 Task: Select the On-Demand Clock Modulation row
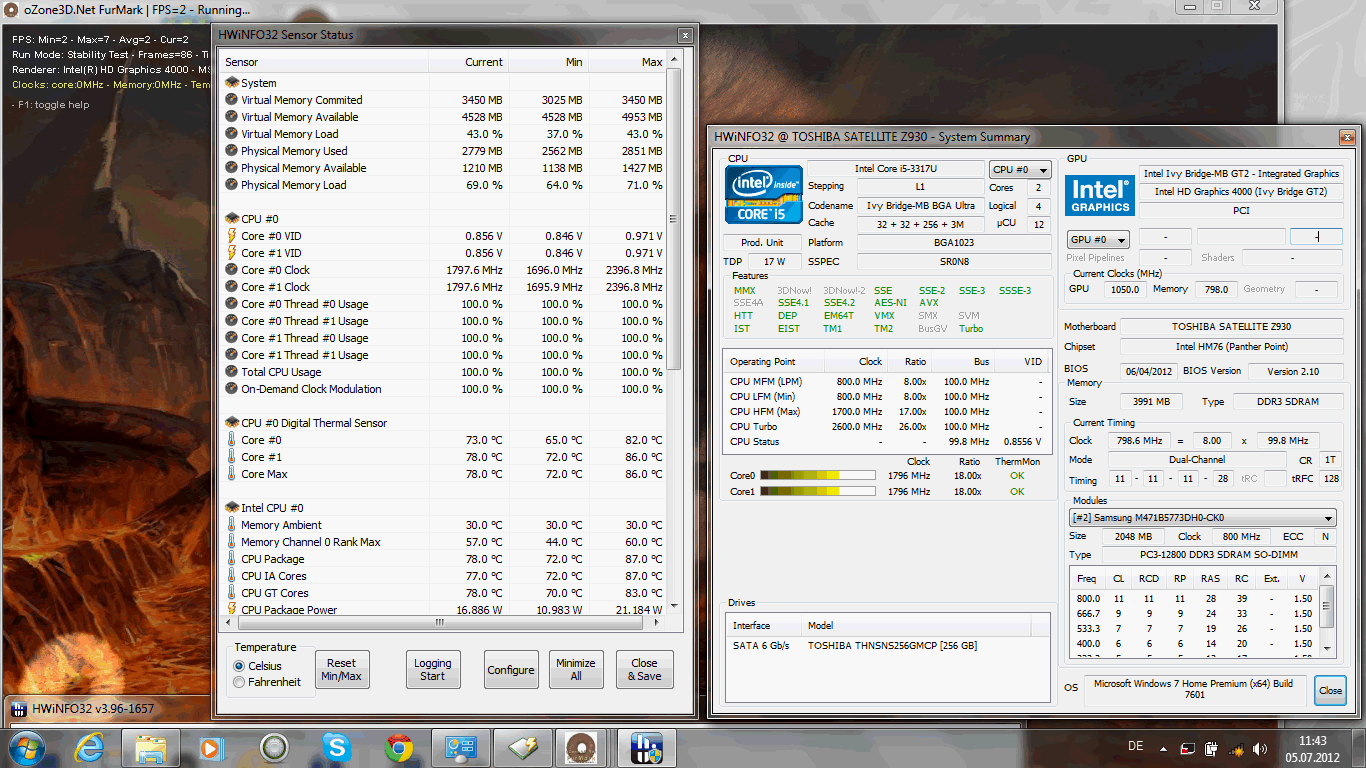(x=443, y=389)
